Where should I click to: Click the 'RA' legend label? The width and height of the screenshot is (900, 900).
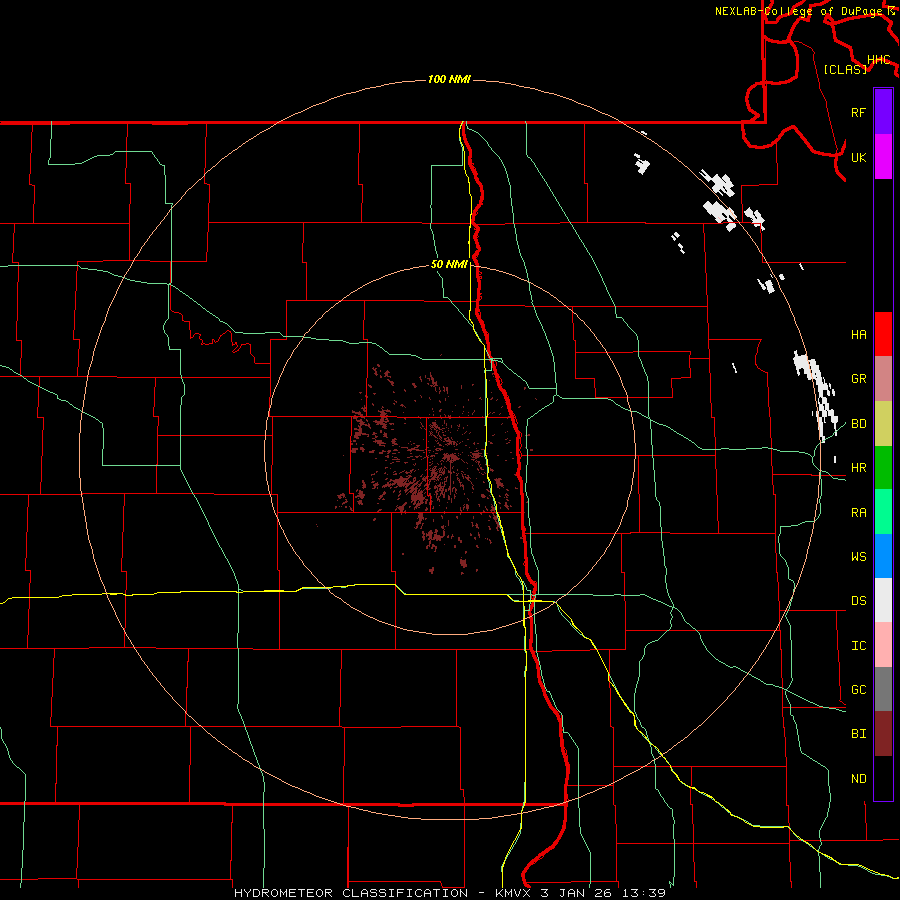858,513
